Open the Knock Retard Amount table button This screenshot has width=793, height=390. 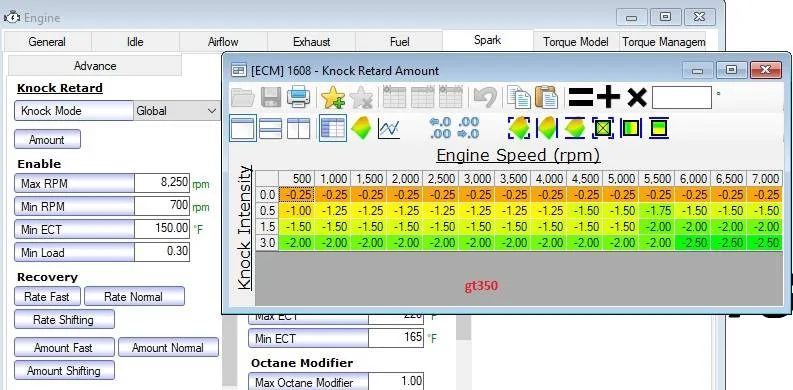point(47,140)
